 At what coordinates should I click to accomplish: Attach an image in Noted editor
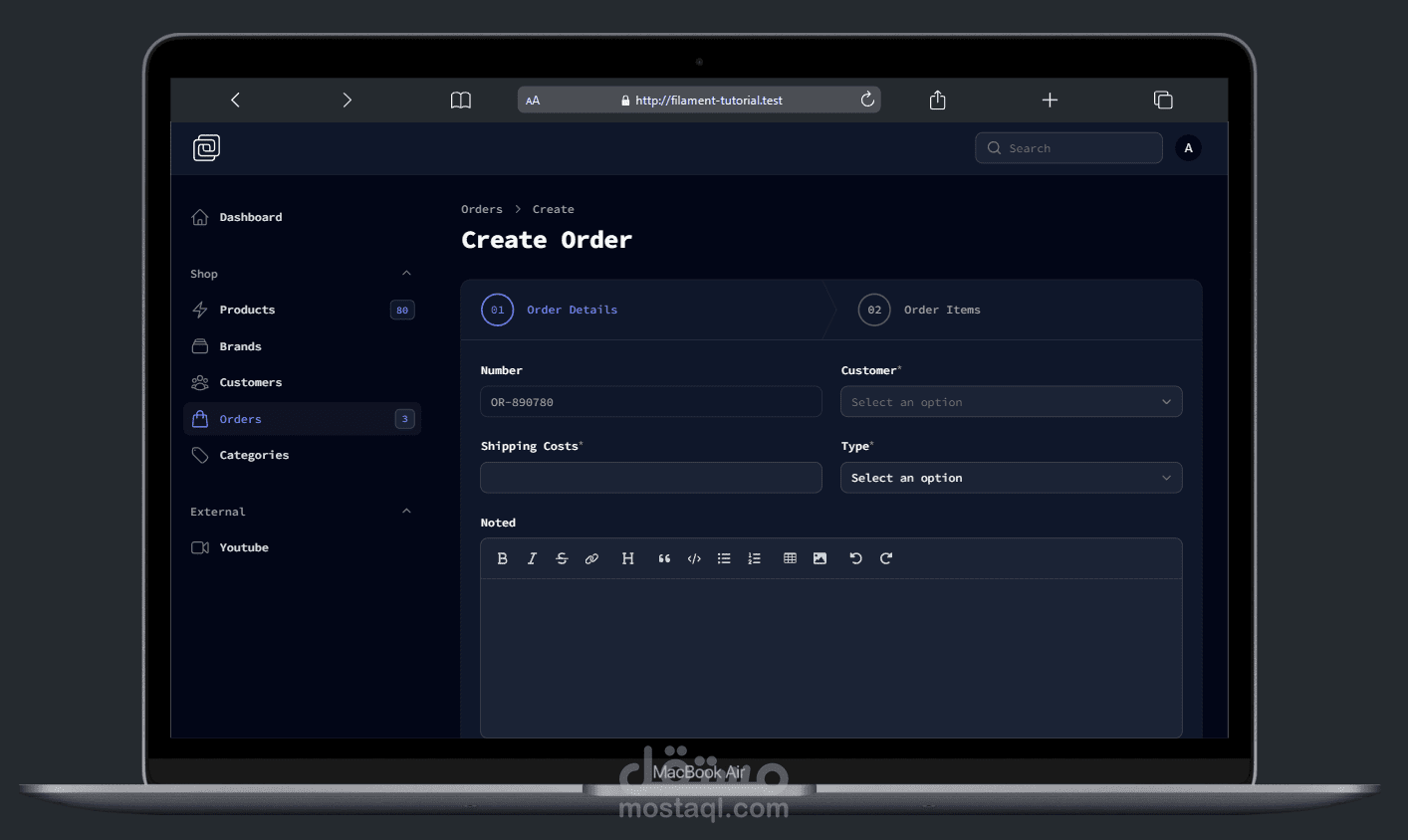[820, 558]
